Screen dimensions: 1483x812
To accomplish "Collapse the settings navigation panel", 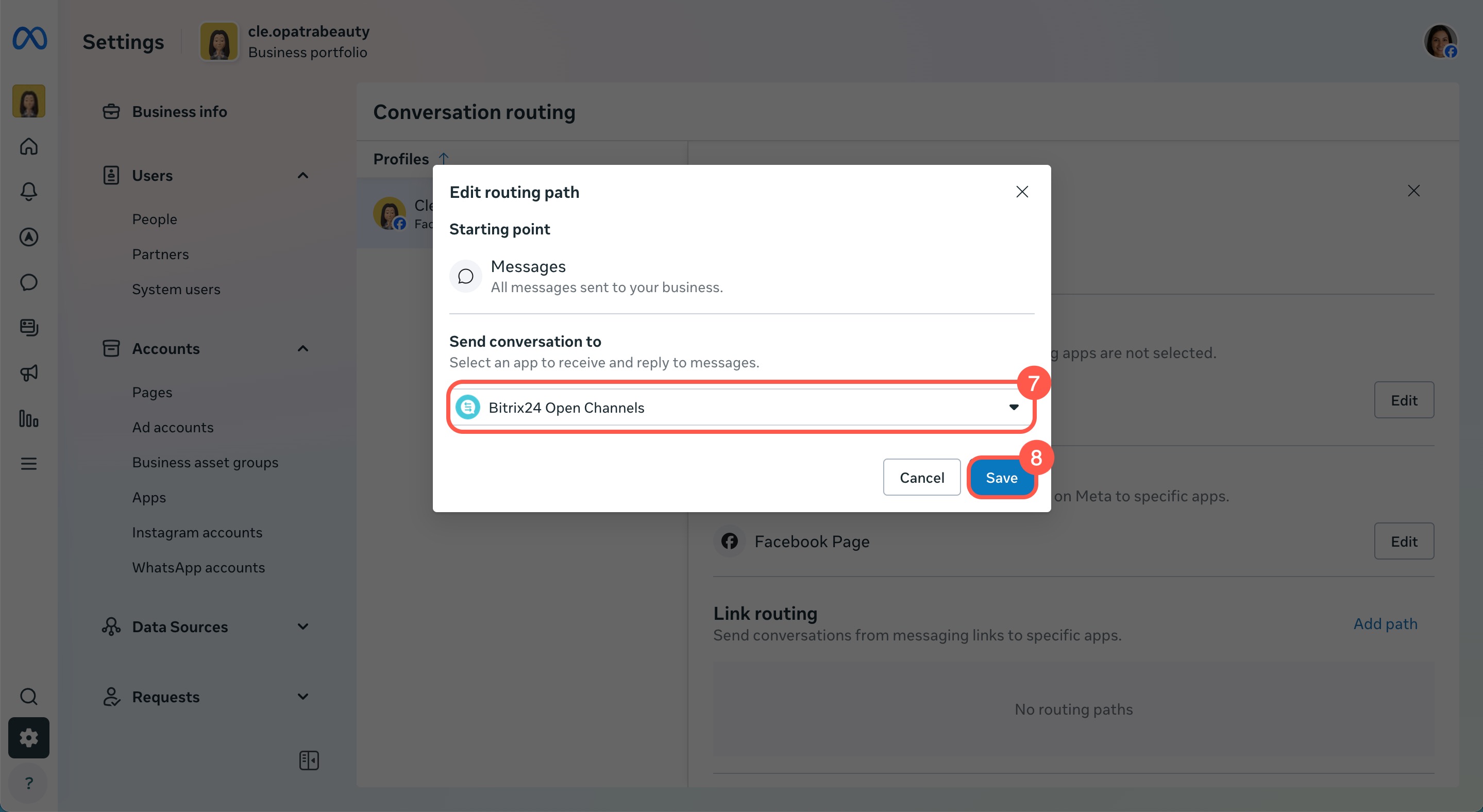I will pos(309,760).
